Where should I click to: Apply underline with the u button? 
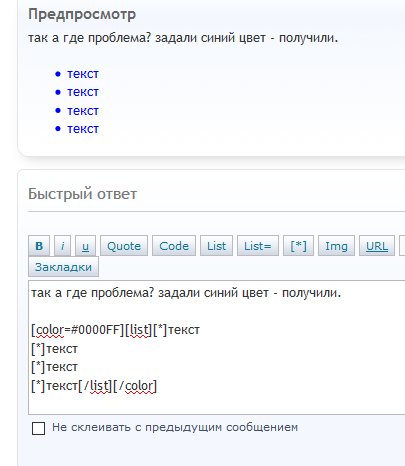click(85, 246)
